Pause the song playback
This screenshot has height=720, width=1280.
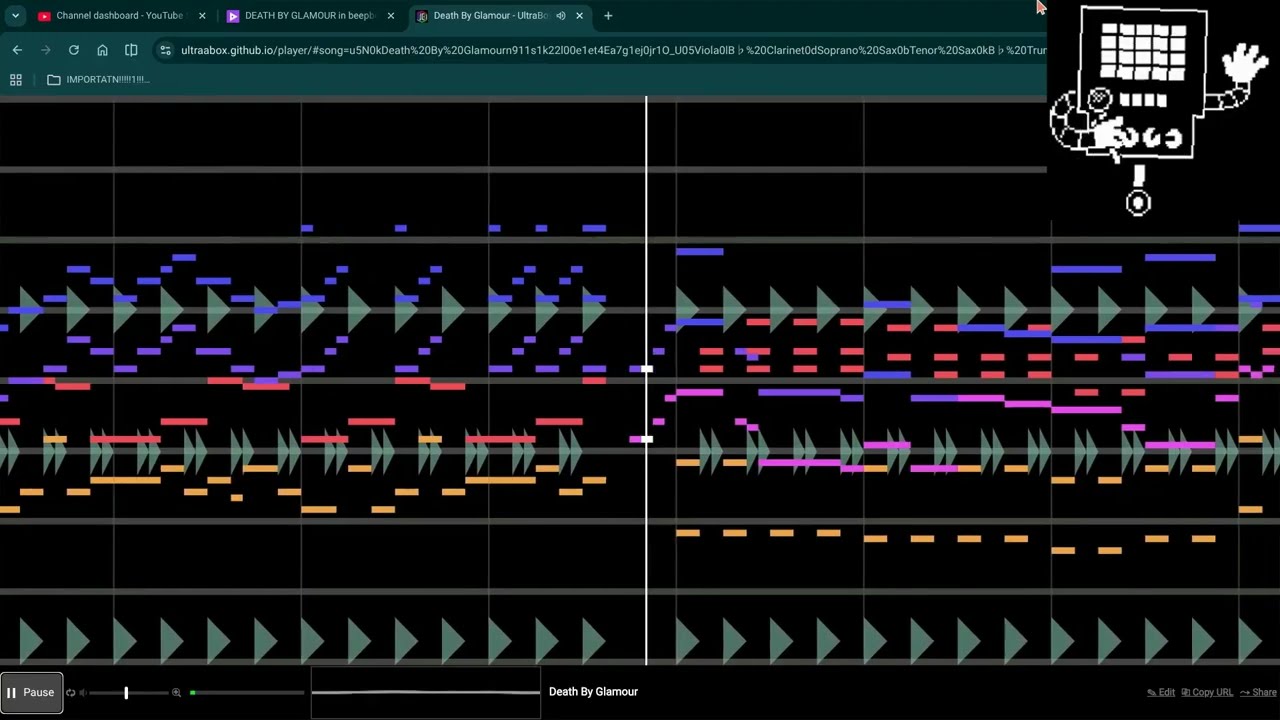point(32,692)
